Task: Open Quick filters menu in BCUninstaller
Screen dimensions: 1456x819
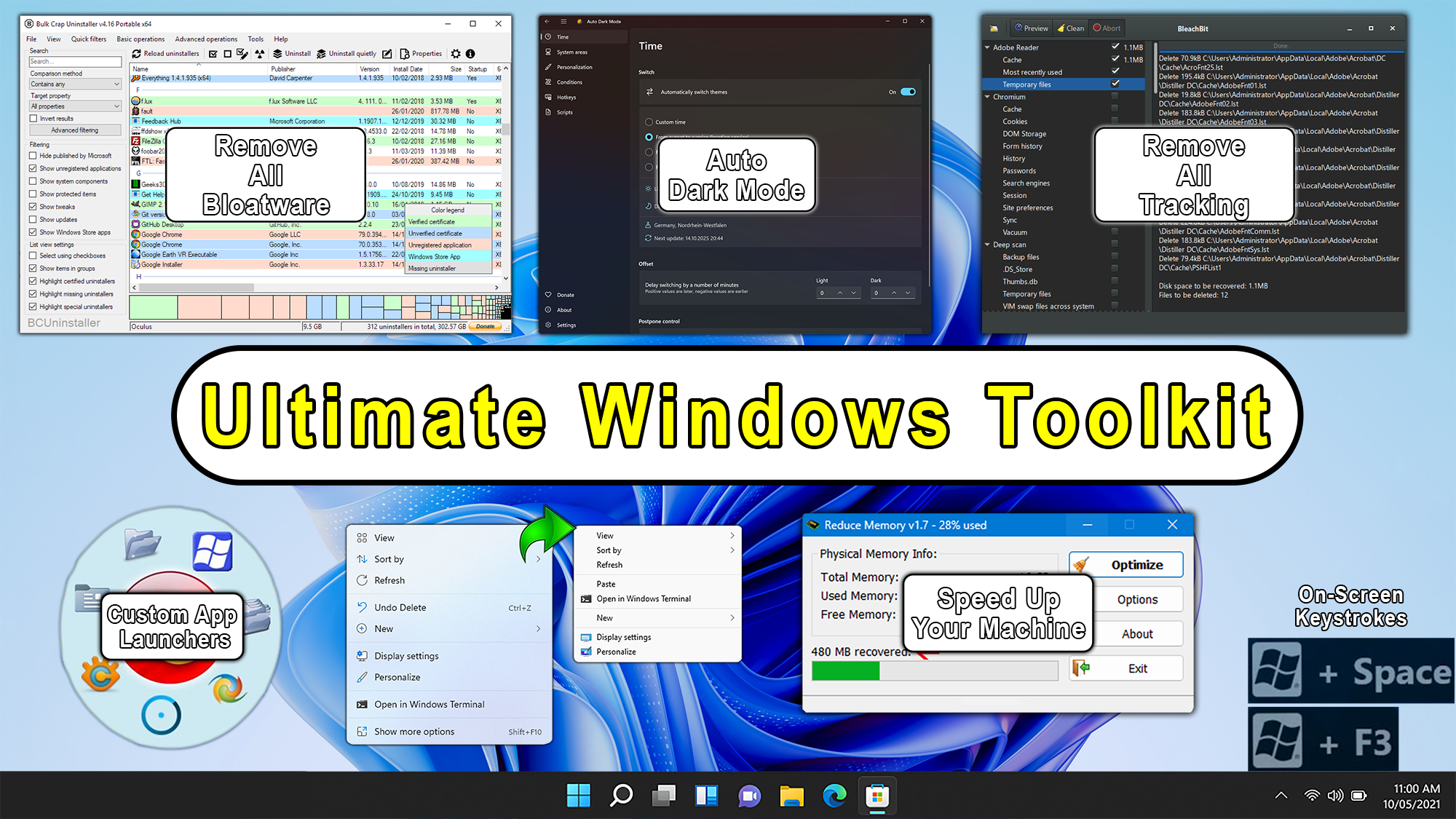Action: [x=89, y=39]
